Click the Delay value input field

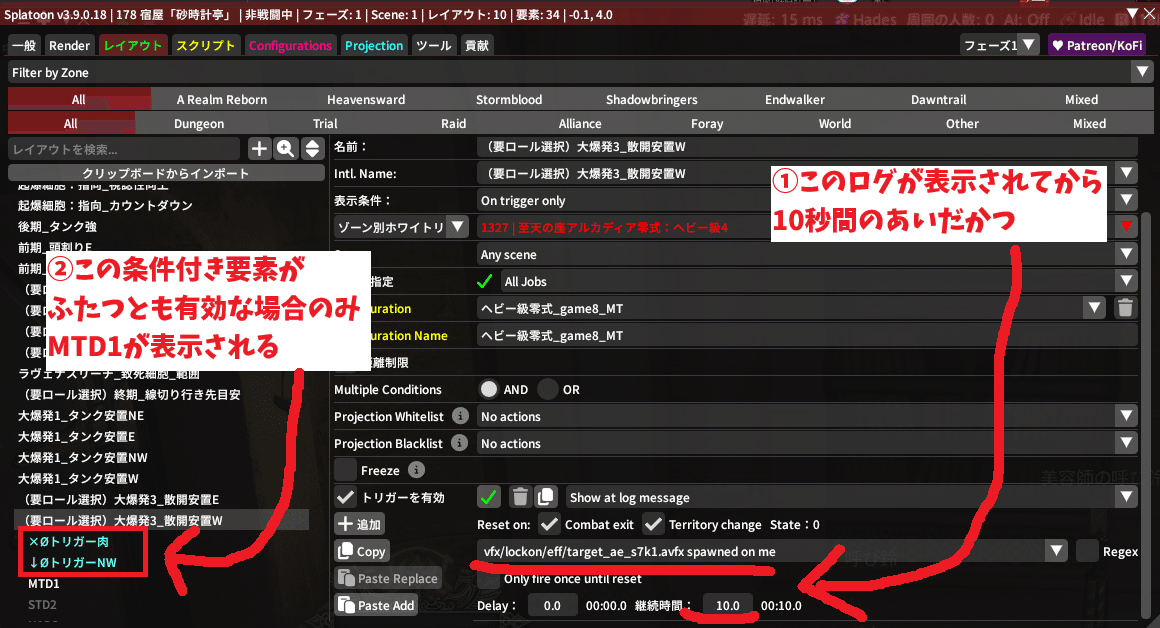tap(552, 605)
